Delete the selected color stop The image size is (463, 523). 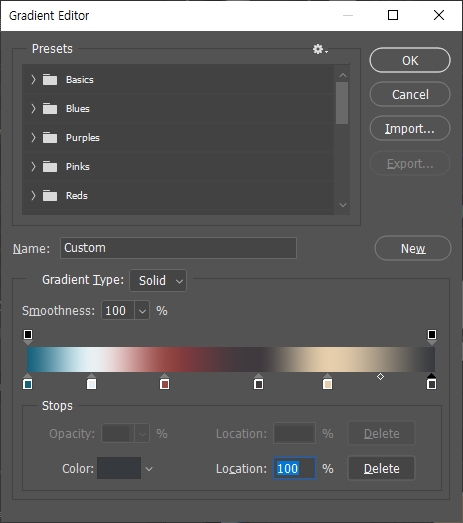382,468
